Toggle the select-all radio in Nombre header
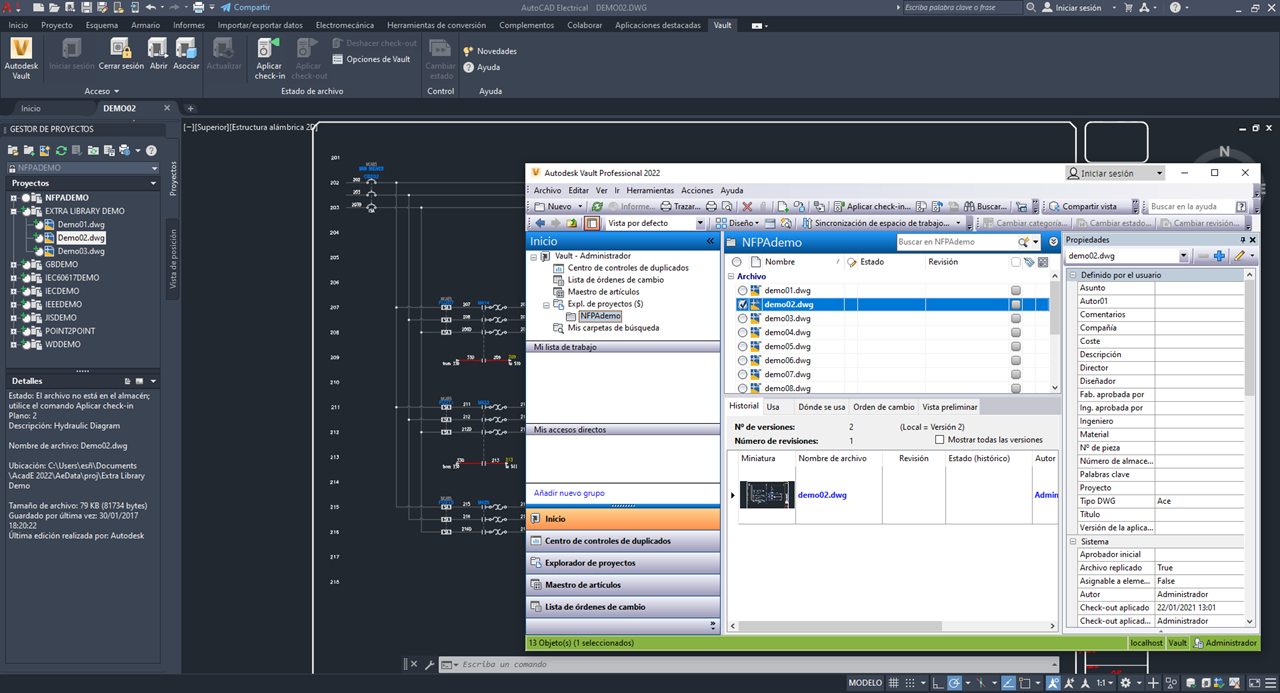This screenshot has width=1280, height=693. (x=737, y=262)
